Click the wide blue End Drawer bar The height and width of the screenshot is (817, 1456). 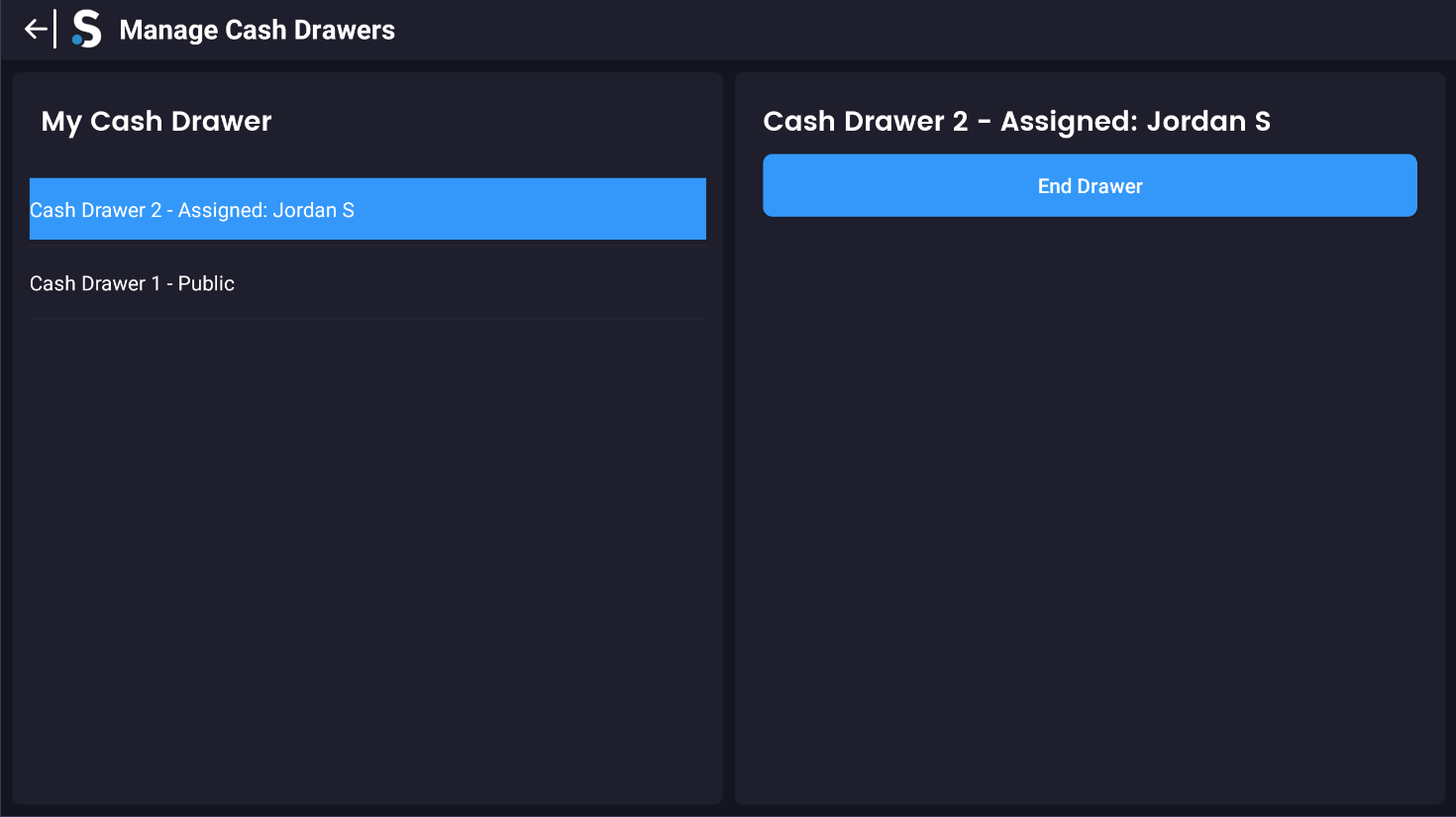pos(1090,185)
